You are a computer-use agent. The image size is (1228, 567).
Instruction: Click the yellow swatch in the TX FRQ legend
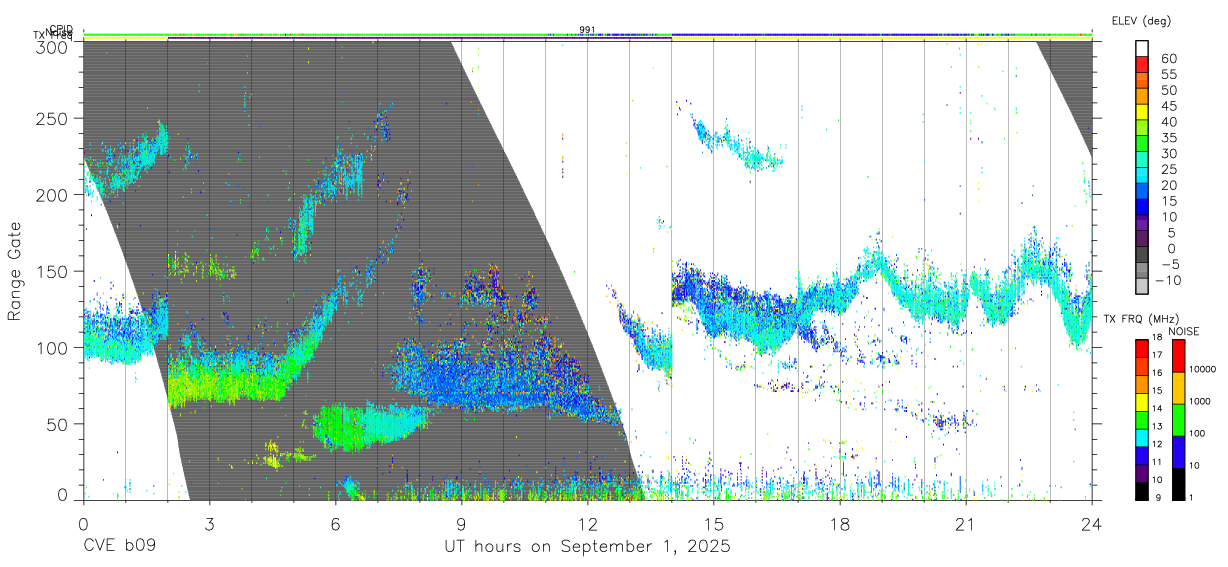1142,400
